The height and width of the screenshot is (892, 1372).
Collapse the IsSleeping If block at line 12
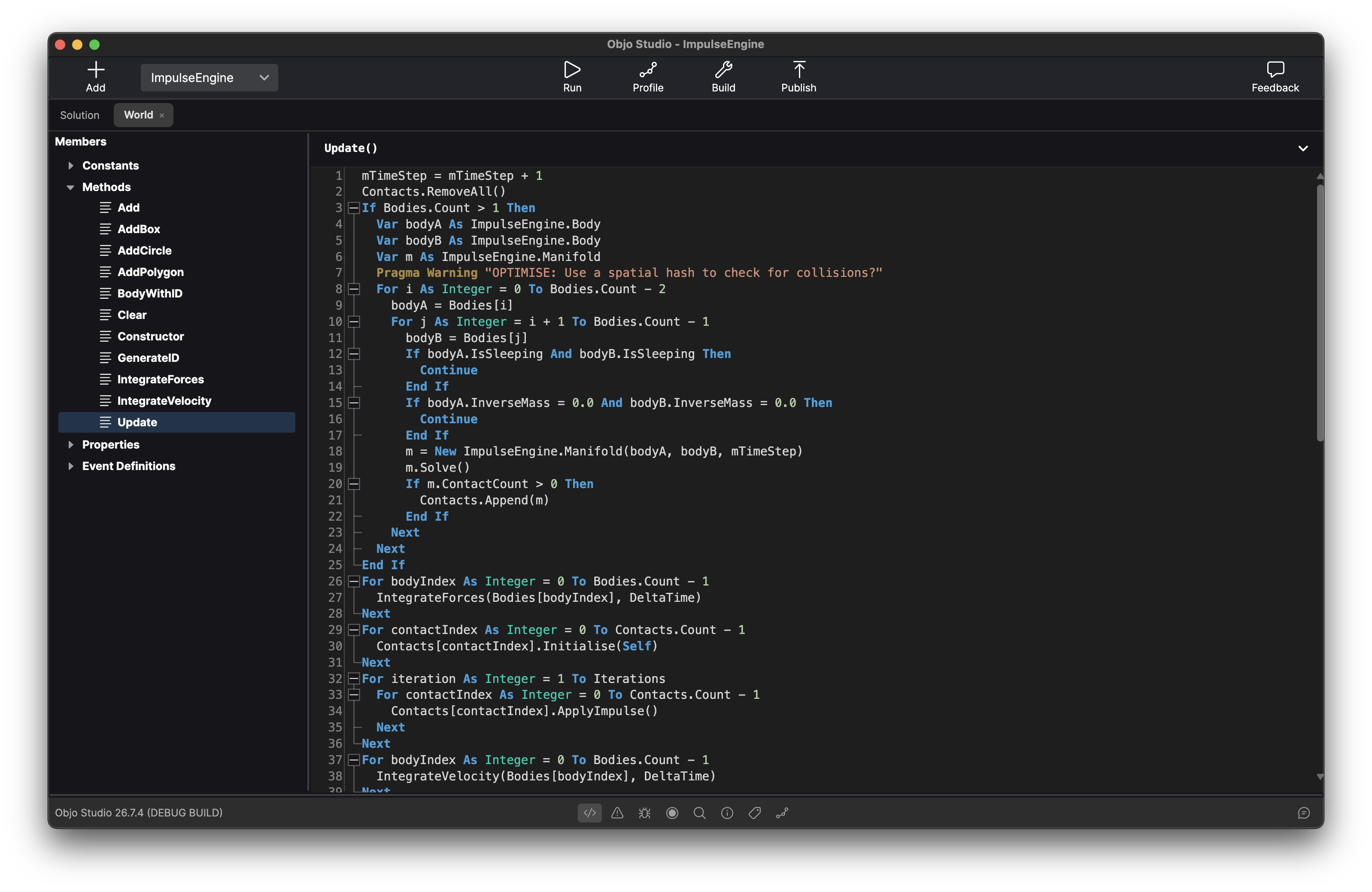(354, 353)
